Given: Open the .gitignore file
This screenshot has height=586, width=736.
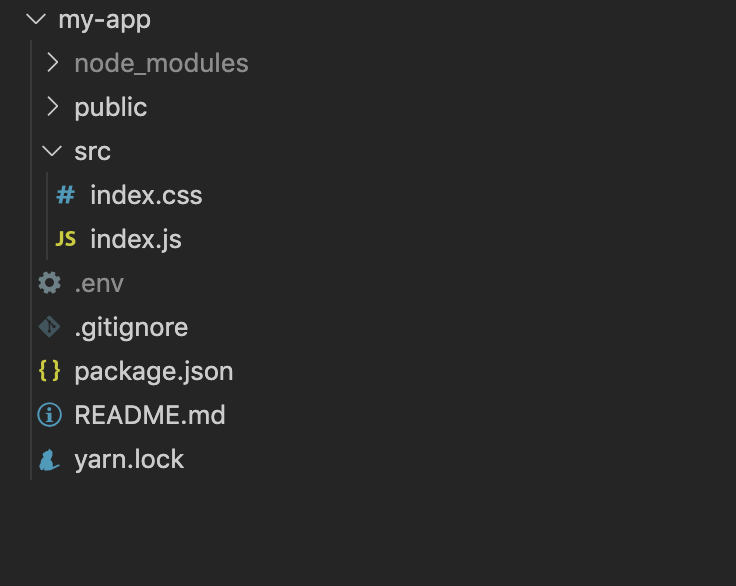Looking at the screenshot, I should coord(131,327).
